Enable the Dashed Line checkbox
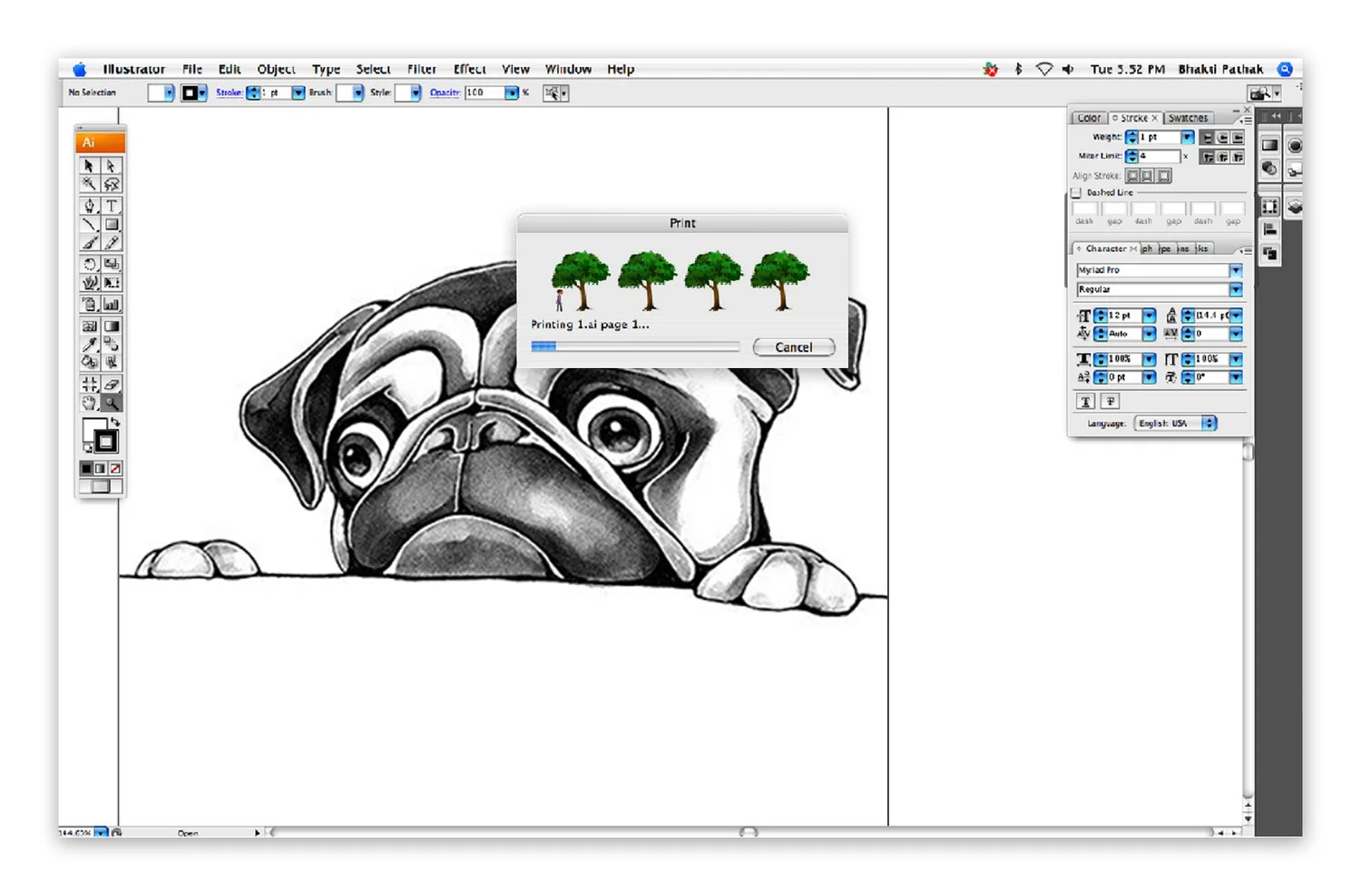The height and width of the screenshot is (896, 1361). click(x=1076, y=193)
